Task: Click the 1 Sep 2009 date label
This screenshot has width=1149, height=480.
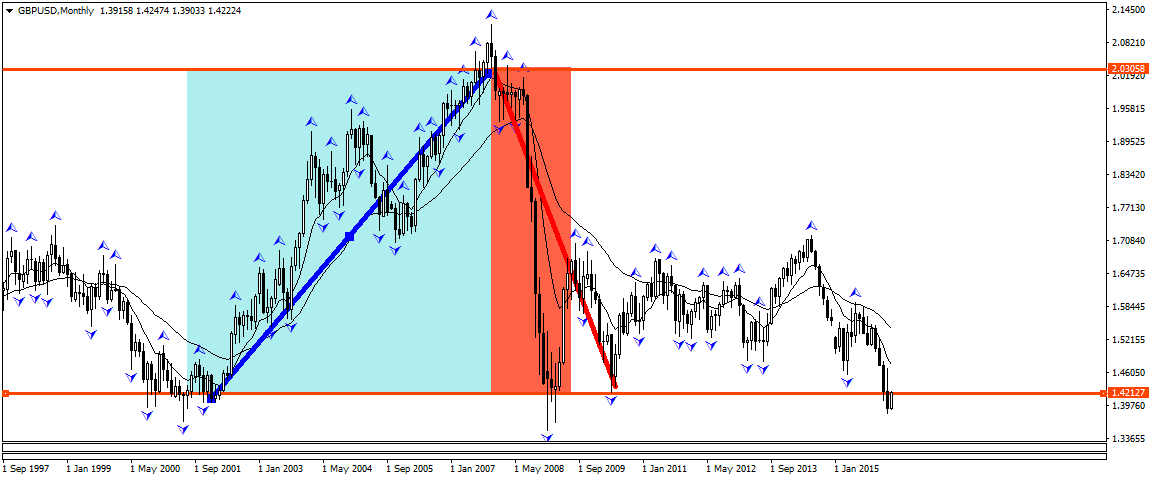Action: pyautogui.click(x=603, y=468)
